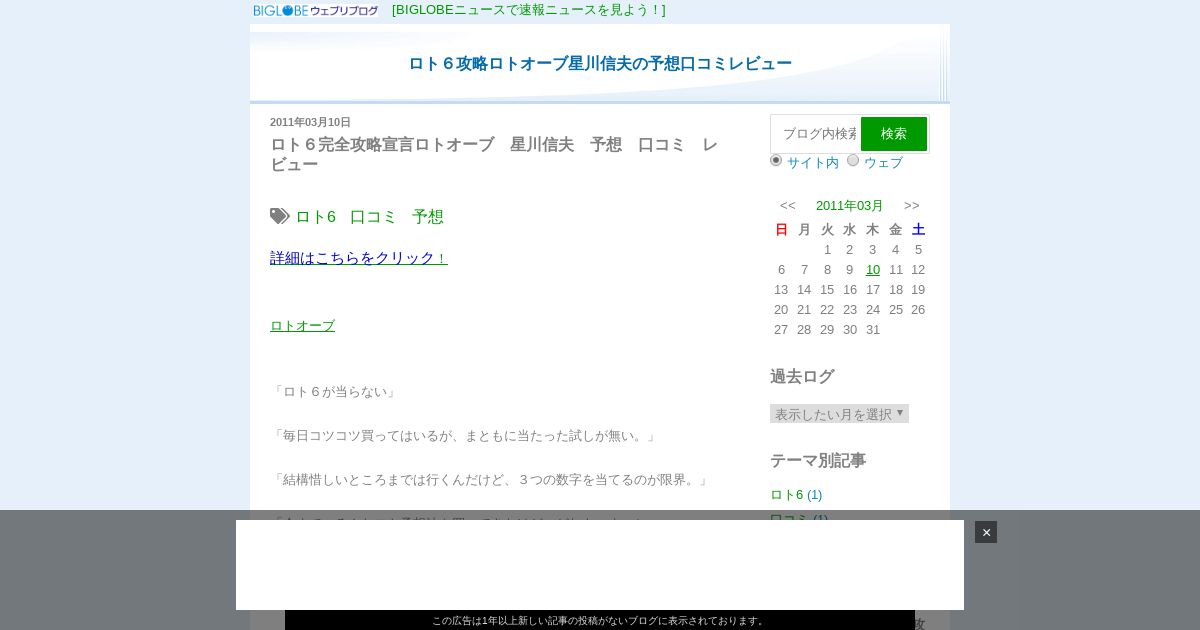Click the ad notice この広告は1年以上 text

pos(600,621)
